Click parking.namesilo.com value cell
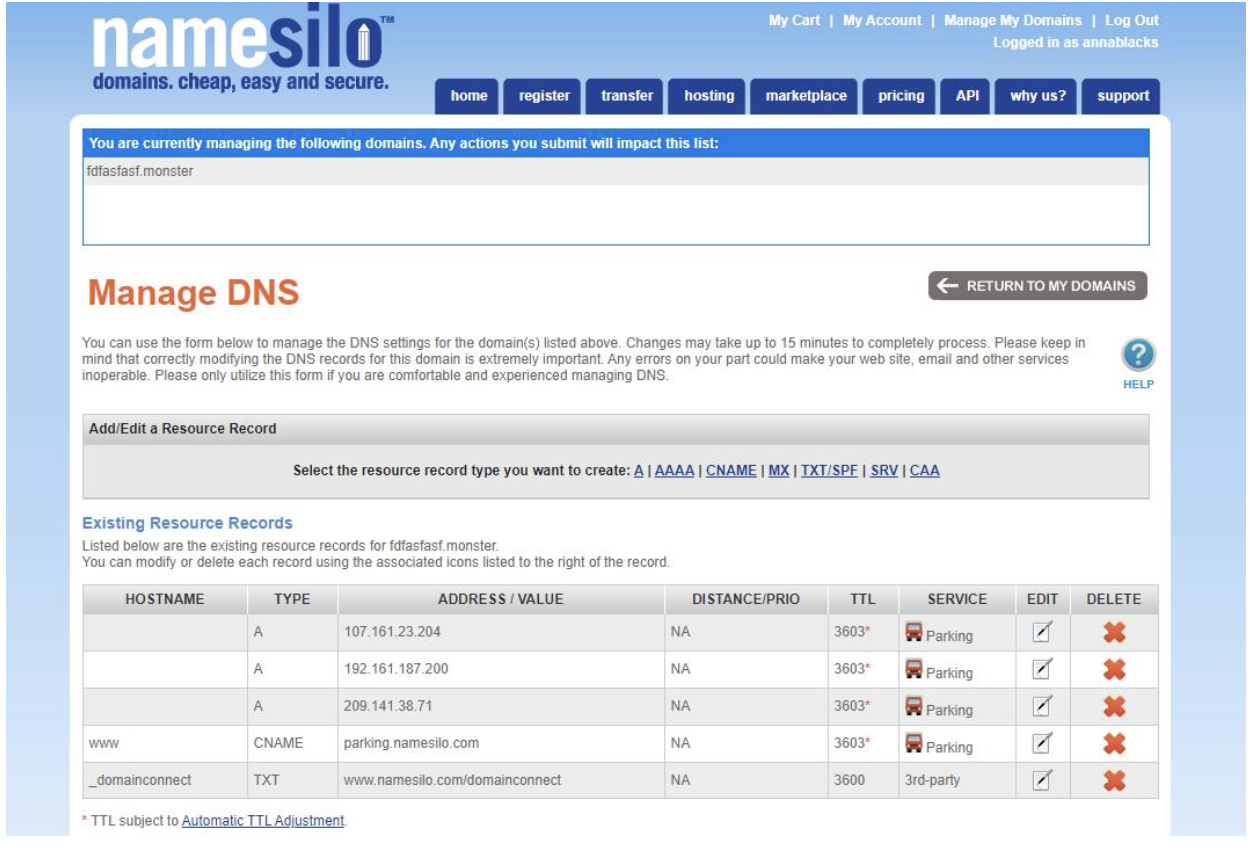1248x850 pixels. point(501,743)
